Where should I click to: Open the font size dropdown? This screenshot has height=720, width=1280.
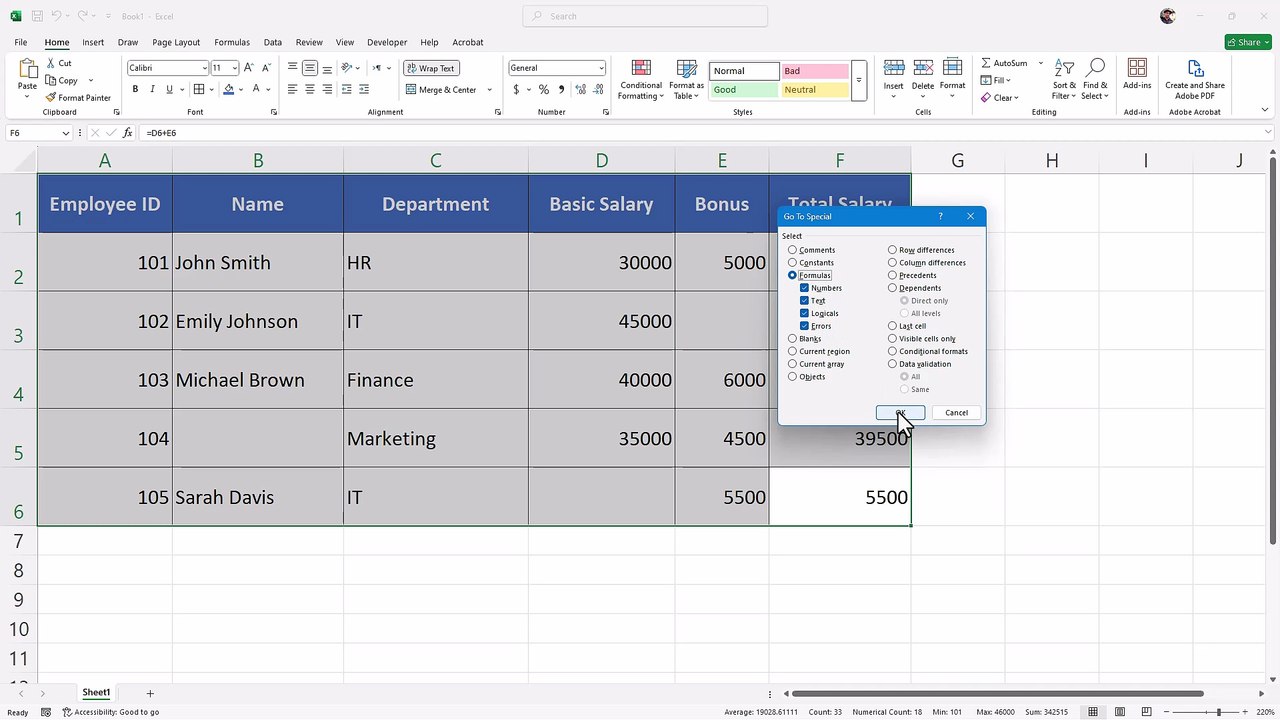[x=235, y=68]
